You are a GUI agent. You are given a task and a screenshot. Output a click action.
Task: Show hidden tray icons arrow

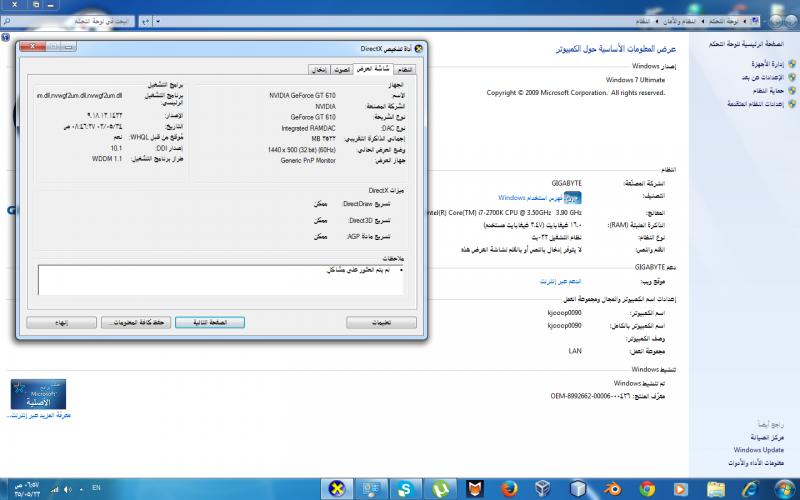[x=81, y=489]
